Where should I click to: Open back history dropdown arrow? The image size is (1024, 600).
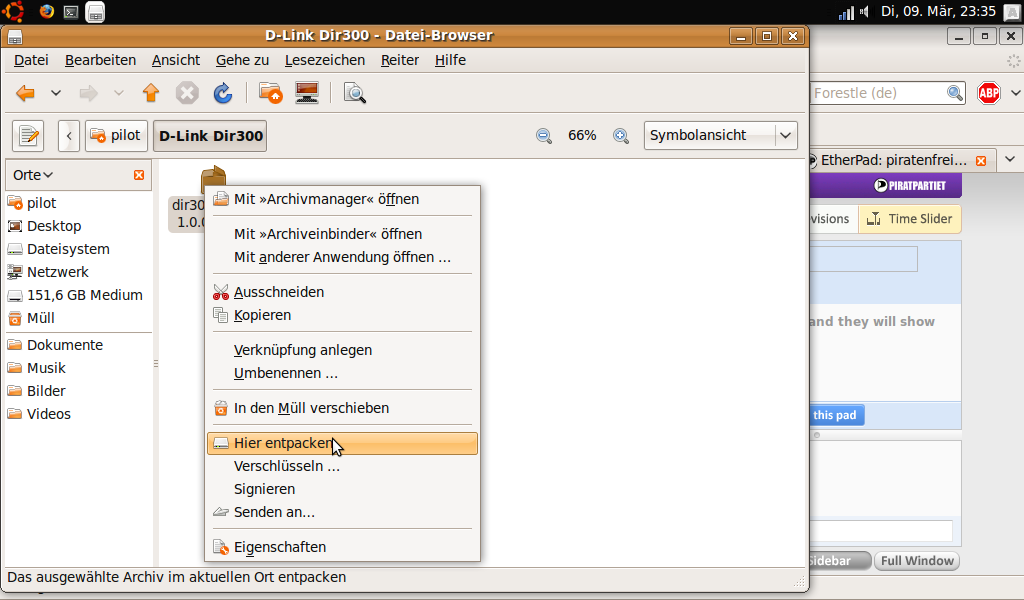56,93
